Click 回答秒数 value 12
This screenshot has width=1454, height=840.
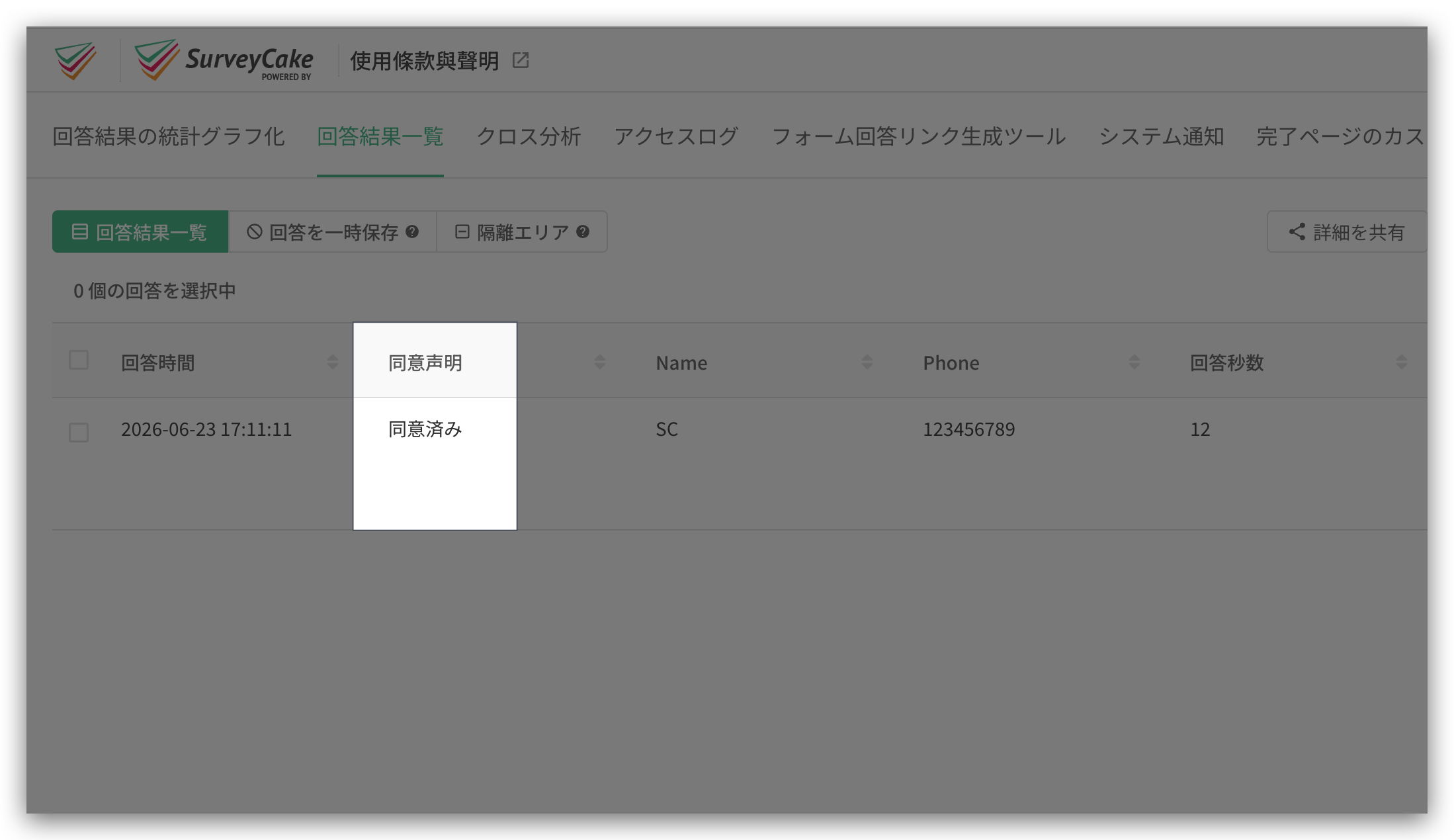(x=1200, y=429)
